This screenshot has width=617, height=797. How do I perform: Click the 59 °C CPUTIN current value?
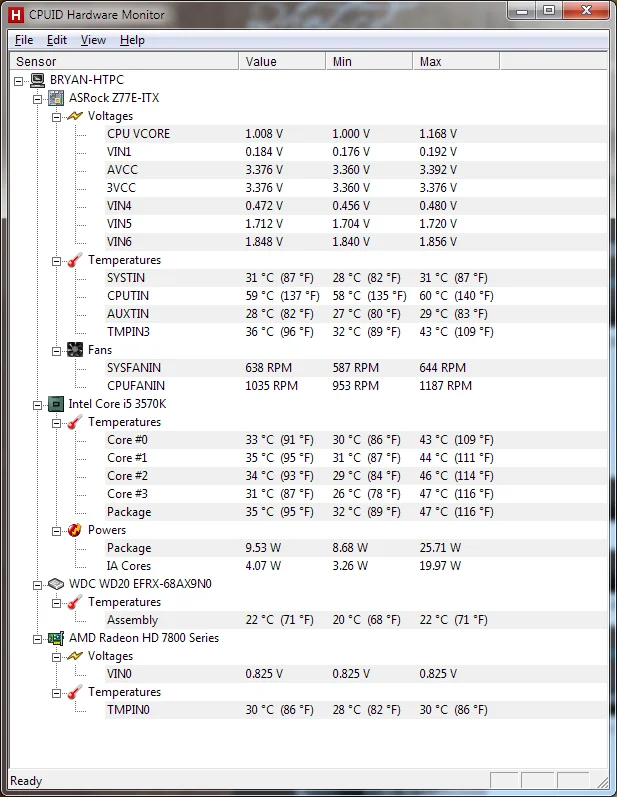click(x=283, y=296)
